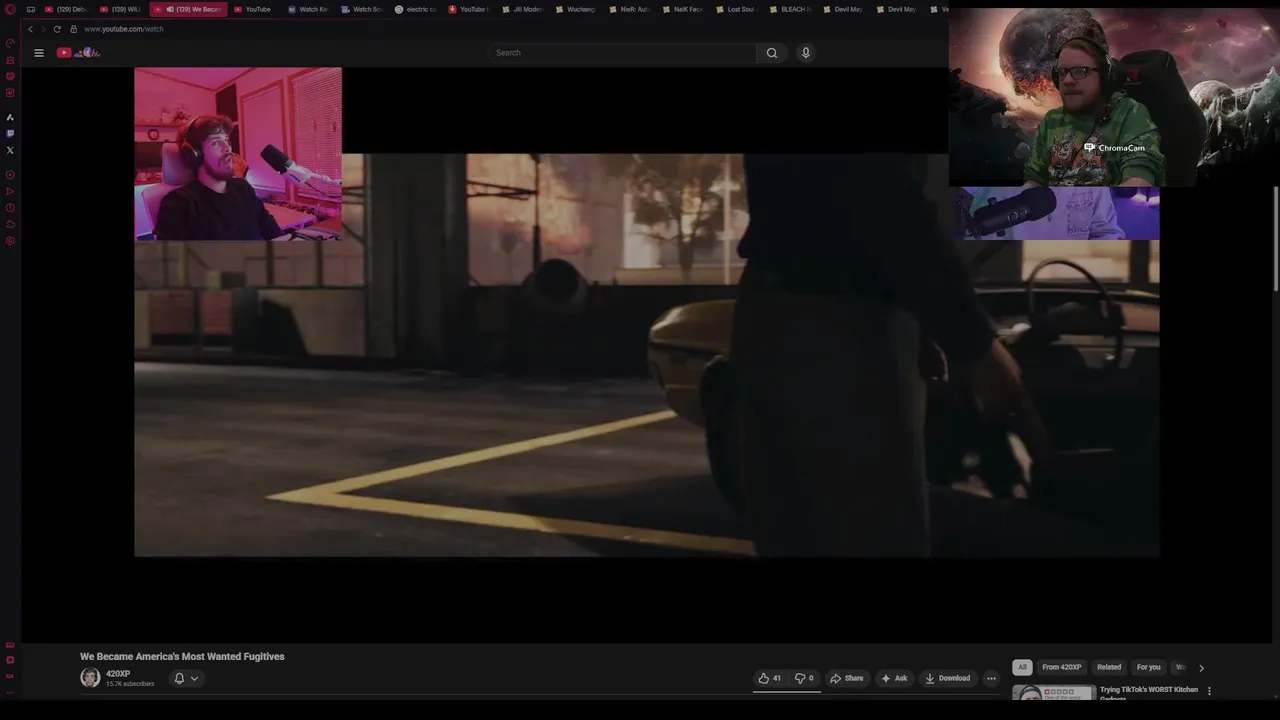Select the 'All' filter chip
The width and height of the screenshot is (1280, 720).
coord(1022,667)
